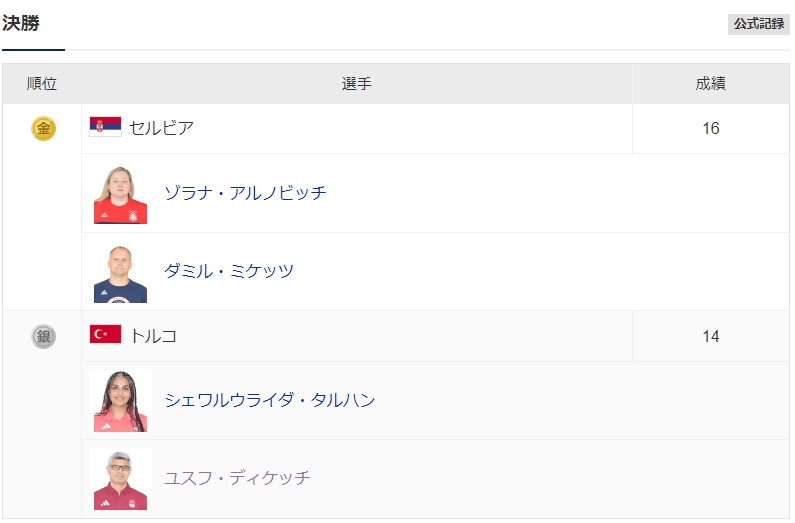
Task: Click the 順位 column header
Action: pyautogui.click(x=42, y=84)
